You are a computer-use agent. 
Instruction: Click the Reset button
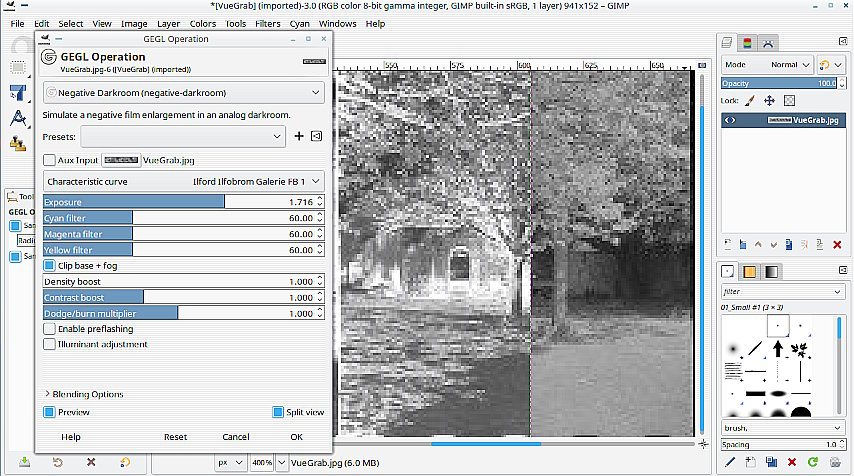[x=175, y=437]
